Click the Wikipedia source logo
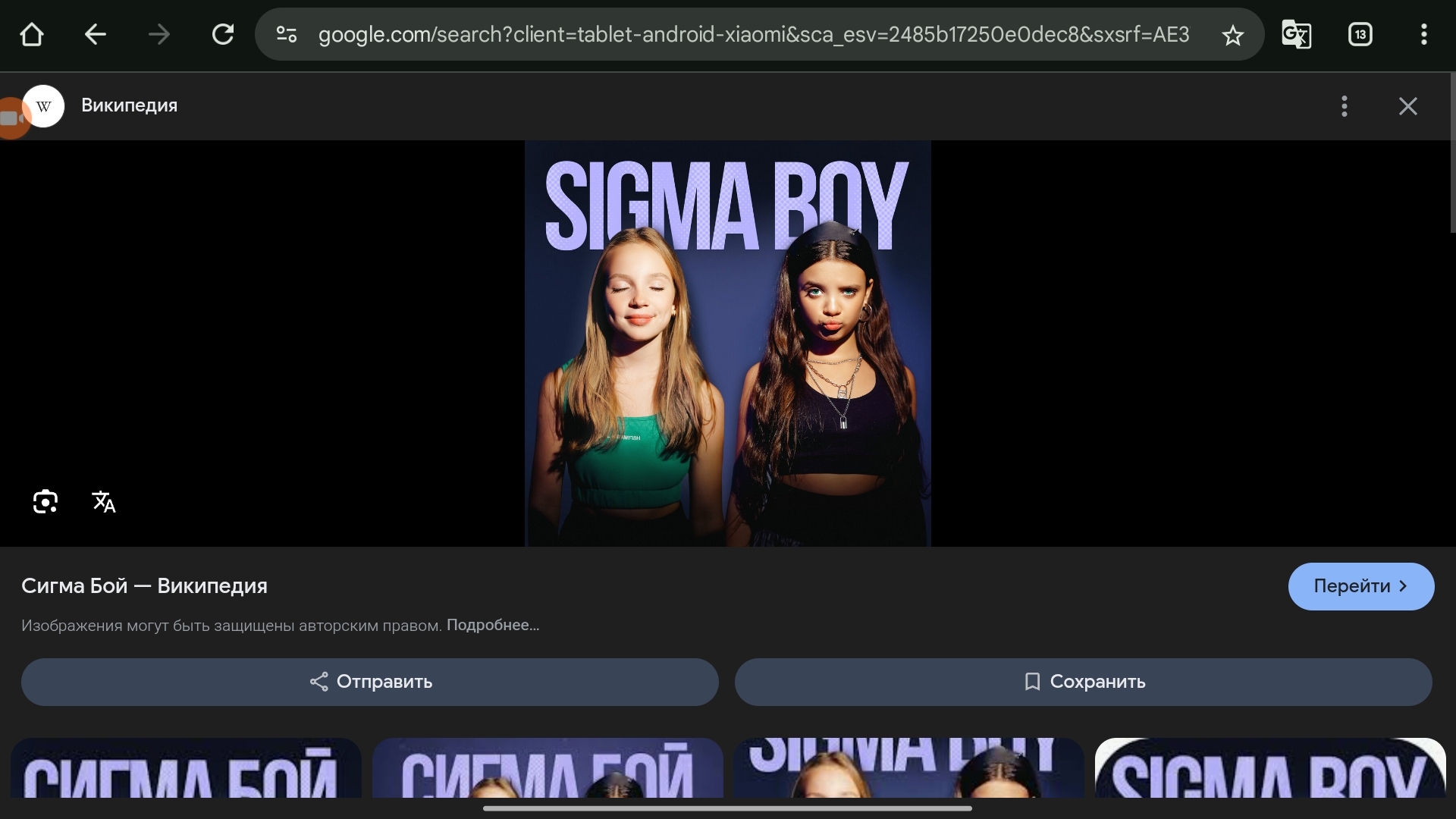The width and height of the screenshot is (1456, 819). click(x=44, y=106)
